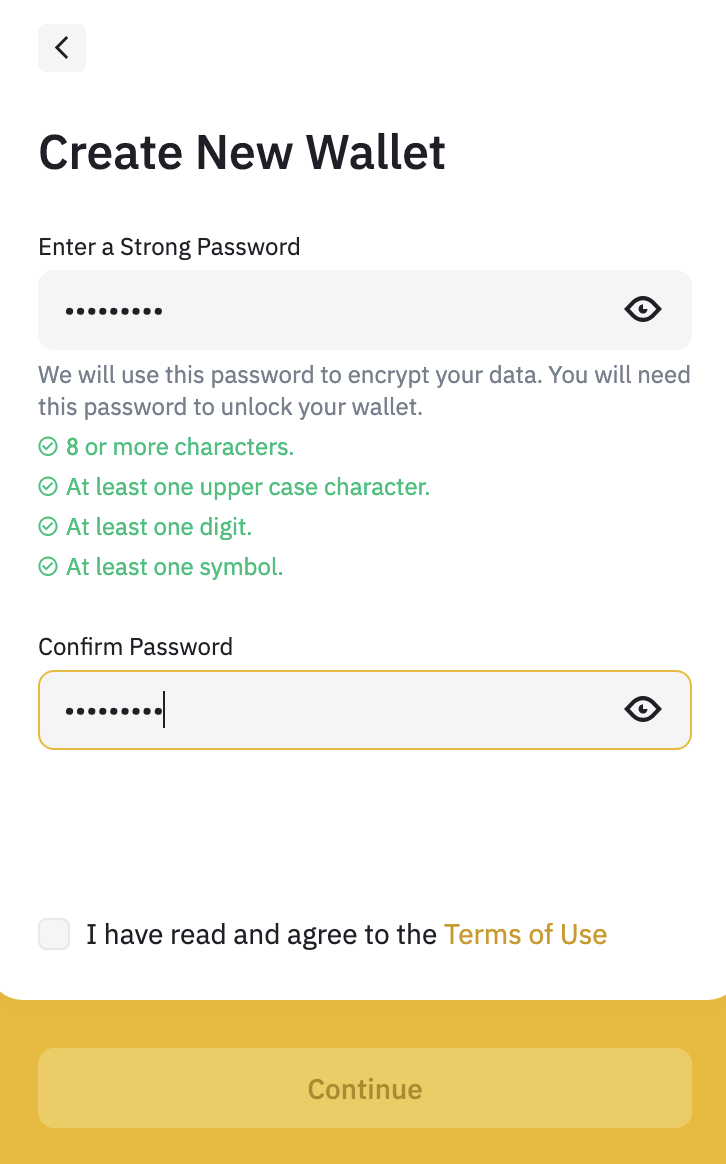This screenshot has height=1164, width=726.
Task: Click the password encryption description text
Action: pos(364,390)
